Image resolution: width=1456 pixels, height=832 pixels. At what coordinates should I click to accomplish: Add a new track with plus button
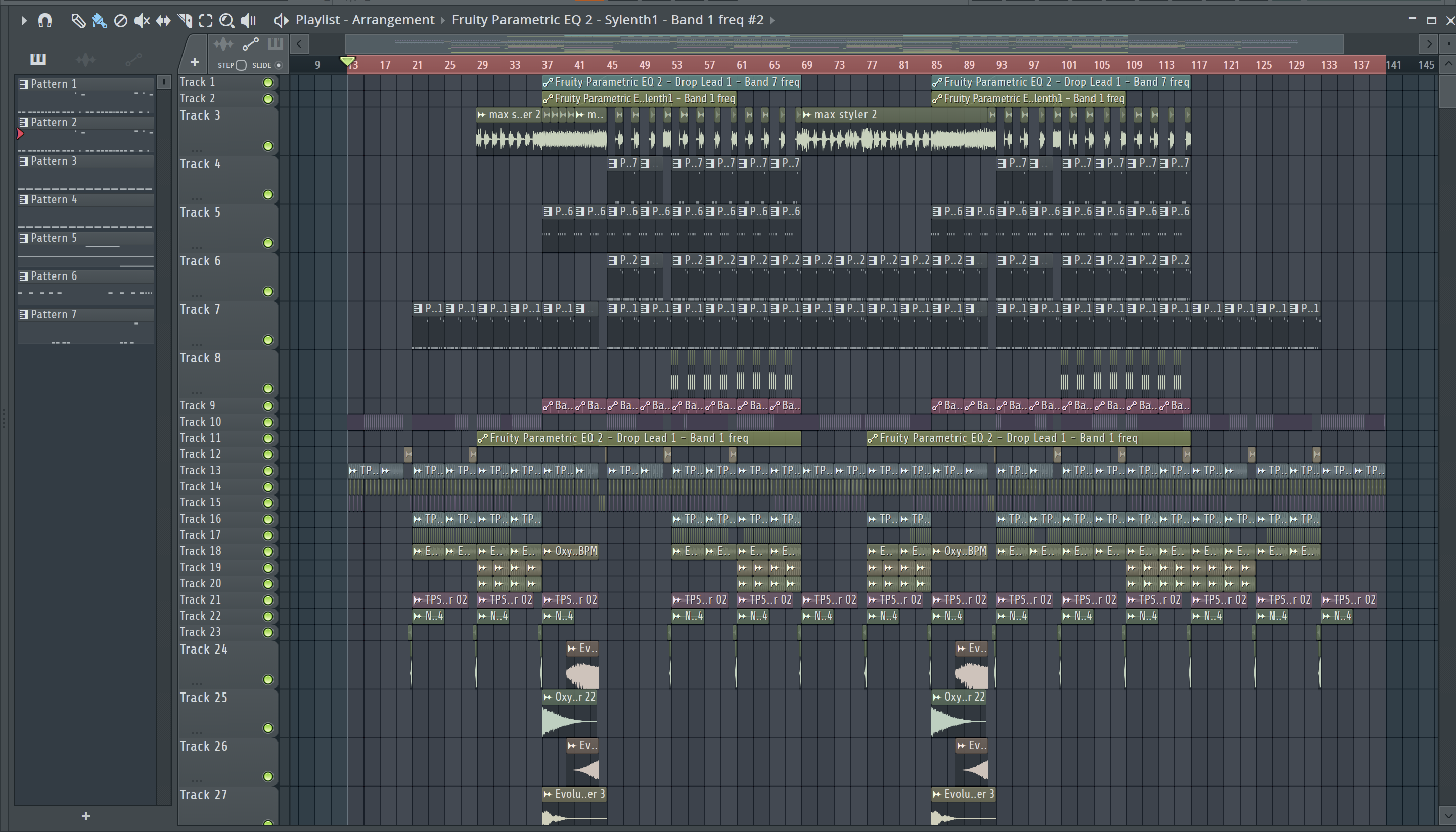coord(194,62)
